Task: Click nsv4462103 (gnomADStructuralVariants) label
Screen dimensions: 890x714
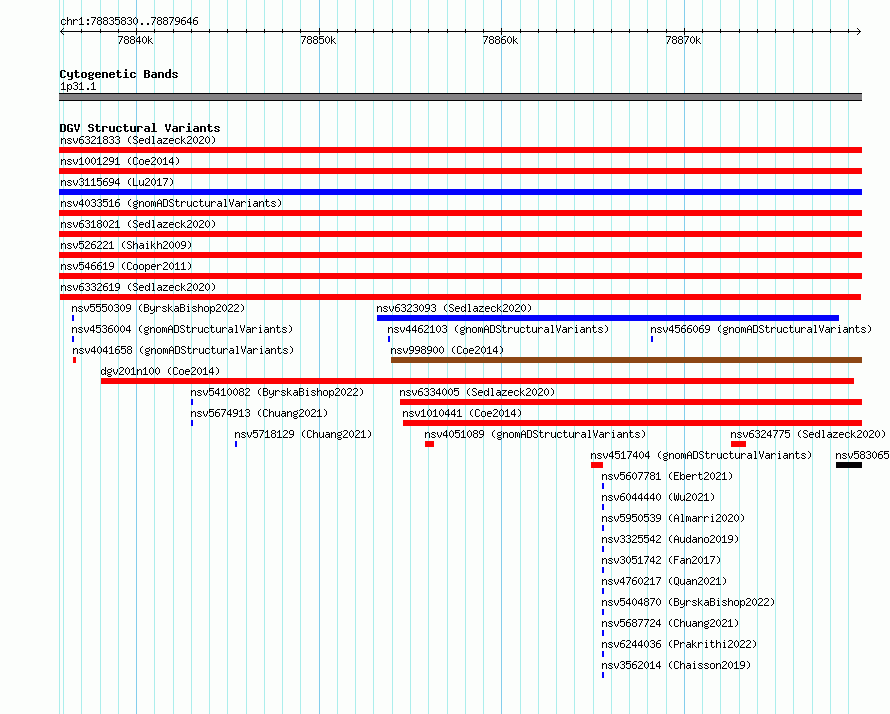Action: pos(498,329)
